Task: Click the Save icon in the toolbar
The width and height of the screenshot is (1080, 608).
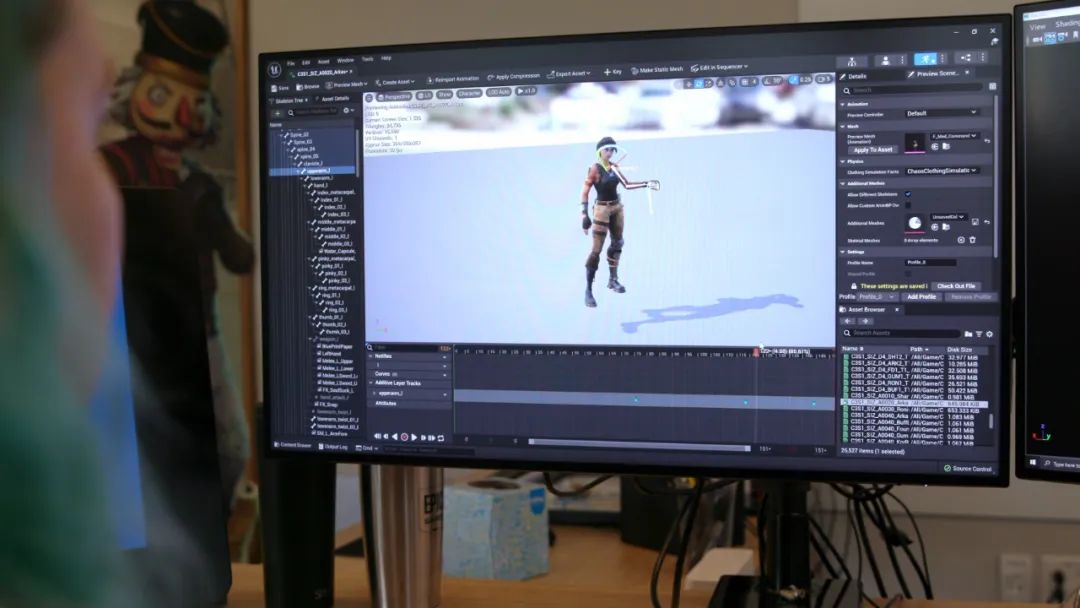Action: click(279, 88)
